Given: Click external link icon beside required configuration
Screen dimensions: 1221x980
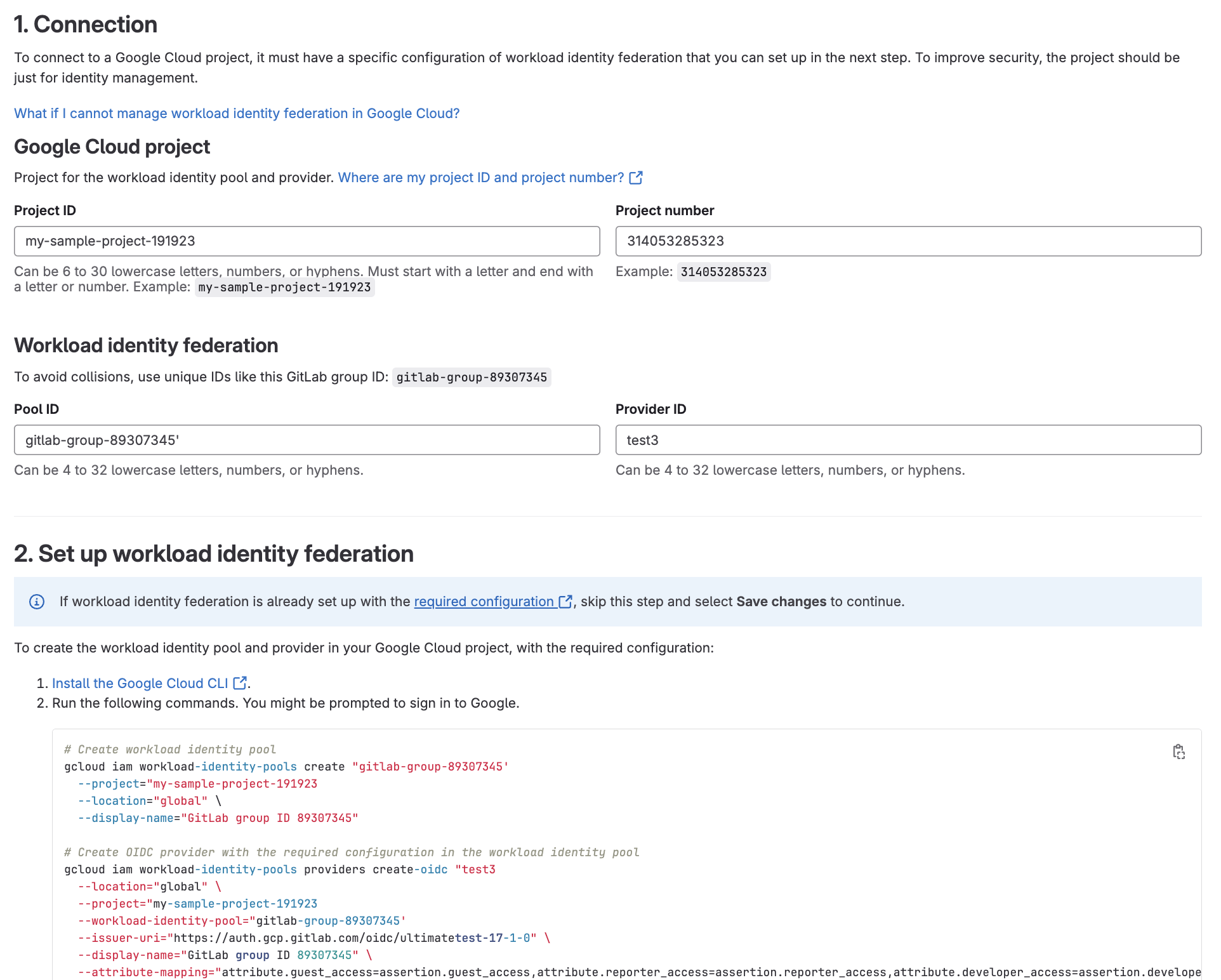Looking at the screenshot, I should click(x=565, y=602).
